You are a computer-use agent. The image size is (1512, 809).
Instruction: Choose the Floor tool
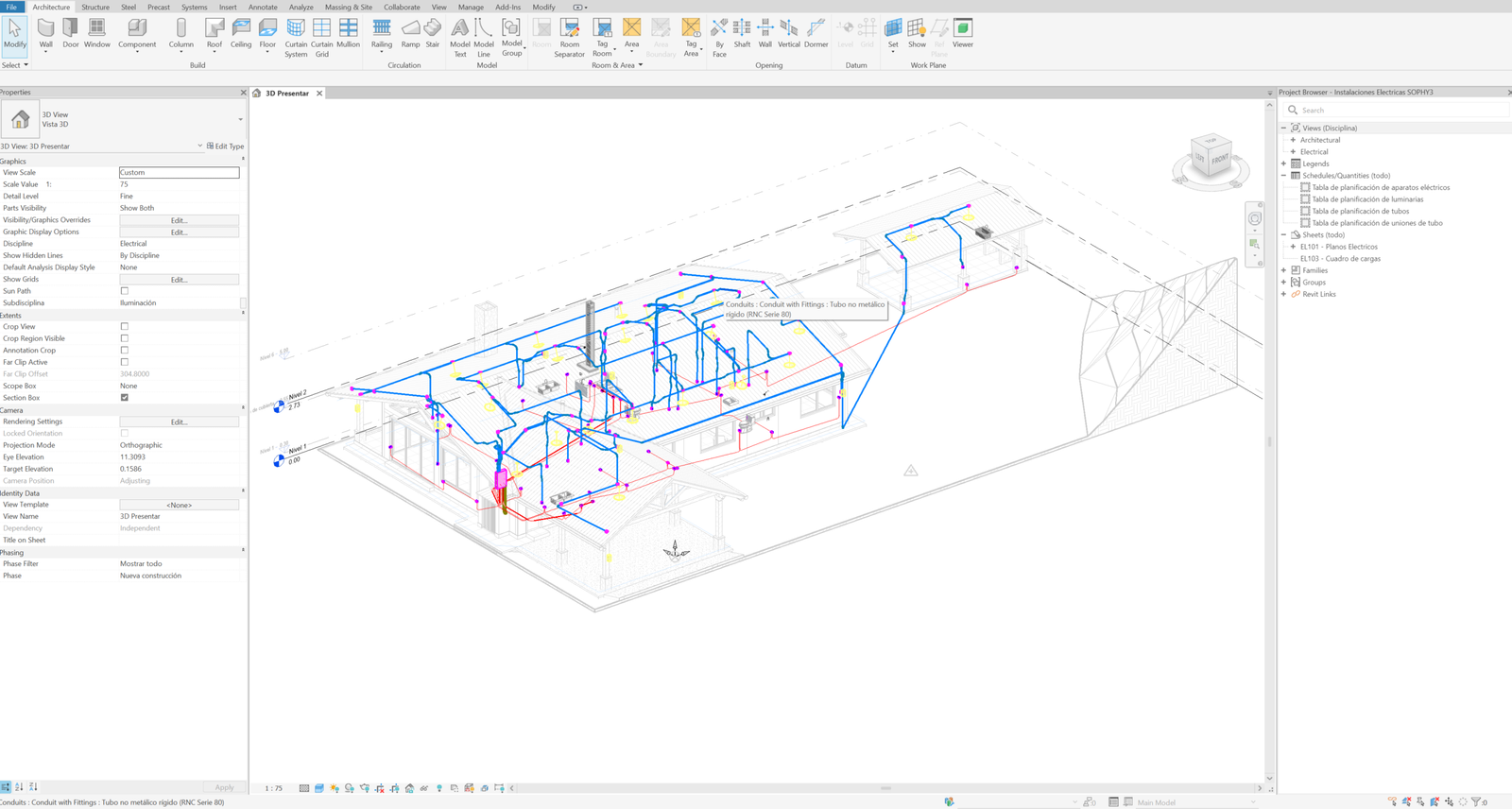267,34
